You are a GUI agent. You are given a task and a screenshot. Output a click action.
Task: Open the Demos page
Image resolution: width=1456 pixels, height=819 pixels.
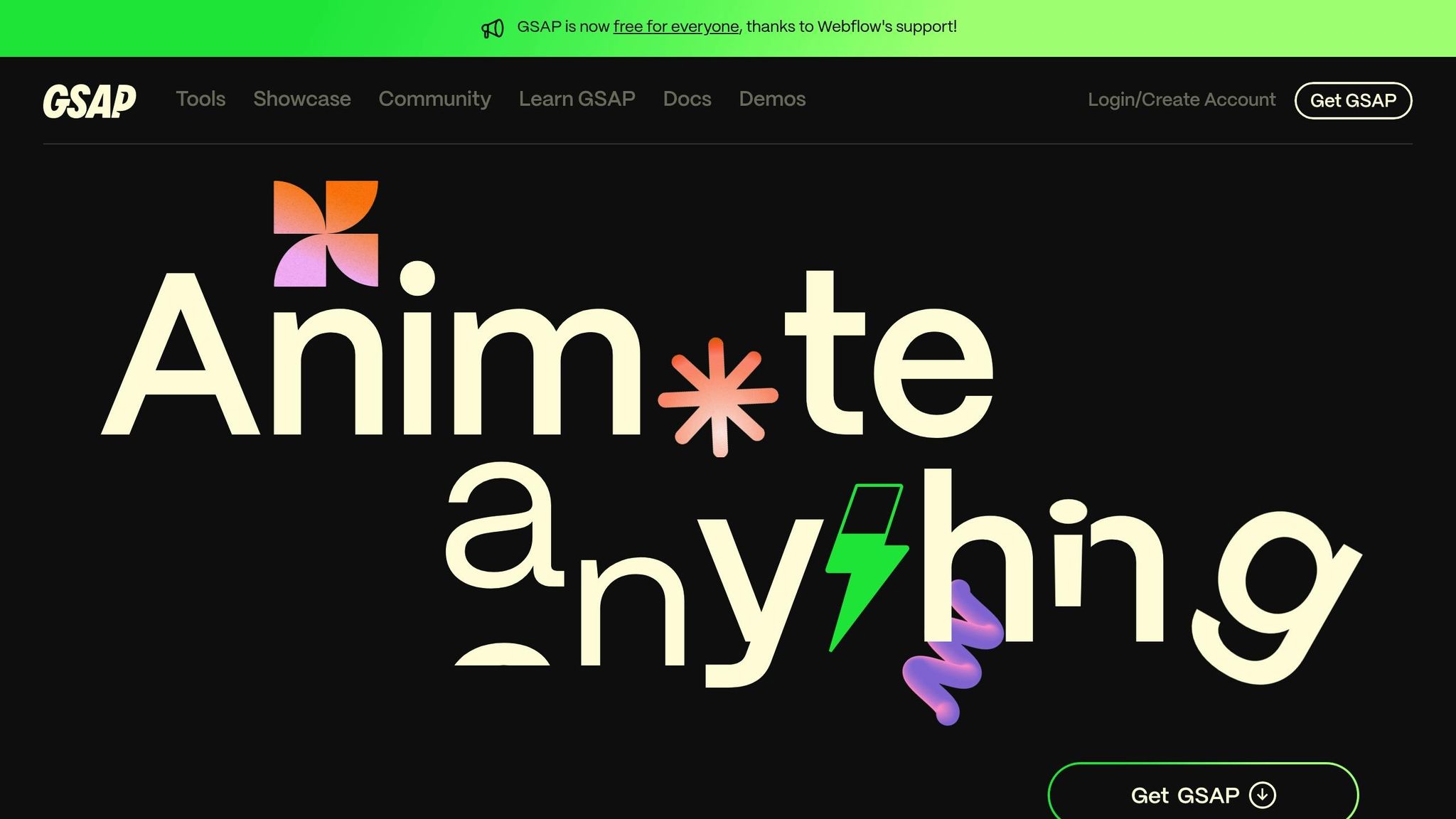772,99
